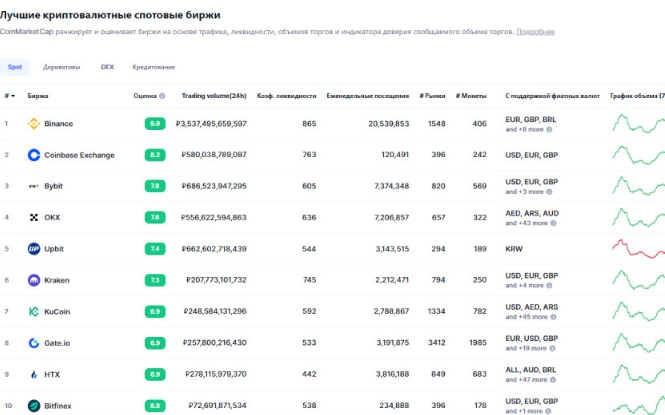The width and height of the screenshot is (665, 415).
Task: Open the HTX exchange link
Action: click(52, 374)
